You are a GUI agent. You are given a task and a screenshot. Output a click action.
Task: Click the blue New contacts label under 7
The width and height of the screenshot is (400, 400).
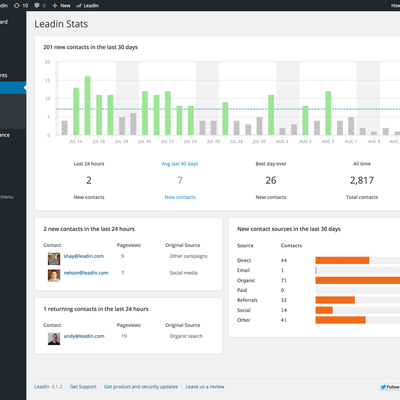click(180, 197)
